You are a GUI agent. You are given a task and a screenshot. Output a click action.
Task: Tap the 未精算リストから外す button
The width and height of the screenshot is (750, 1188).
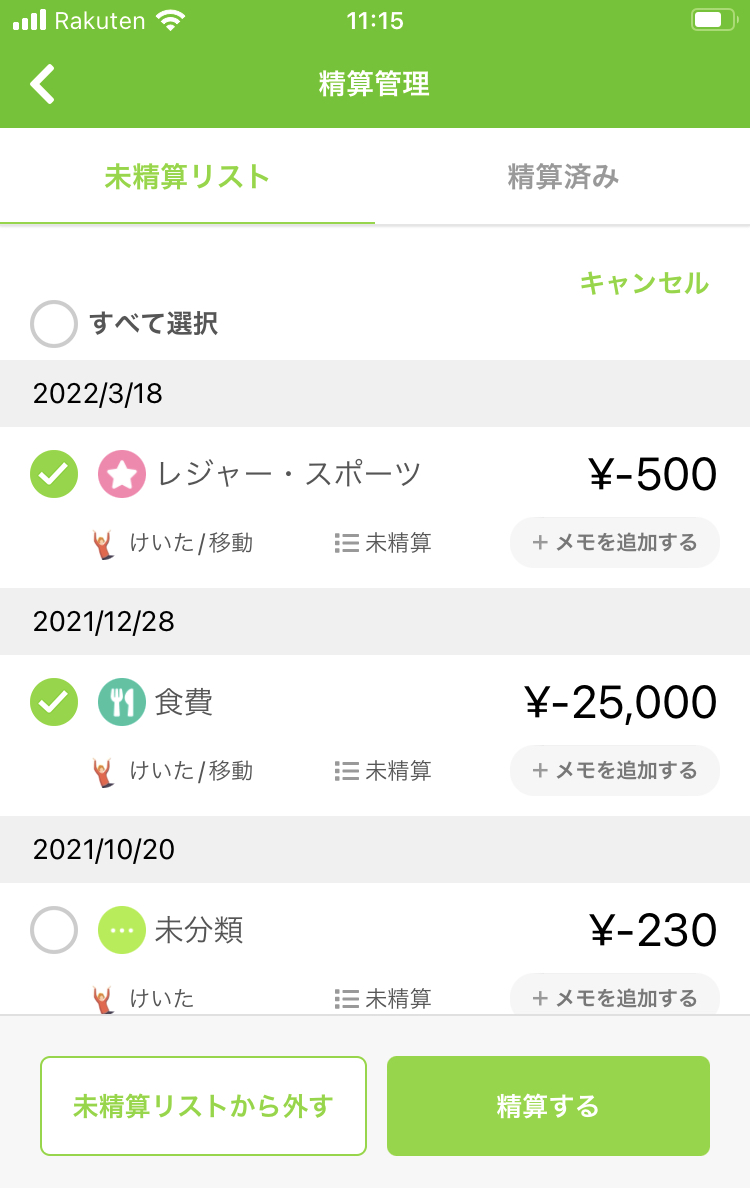(203, 1106)
